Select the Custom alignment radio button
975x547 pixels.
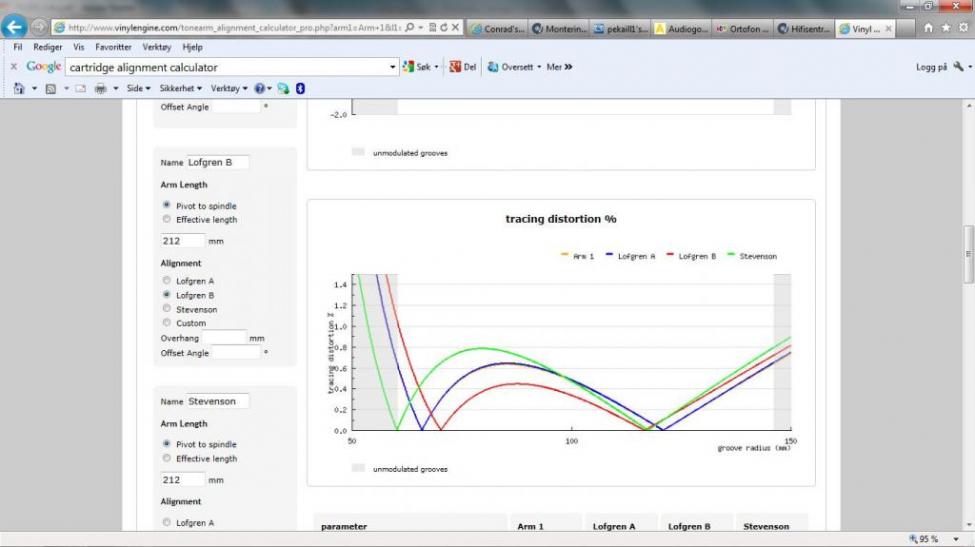point(166,323)
